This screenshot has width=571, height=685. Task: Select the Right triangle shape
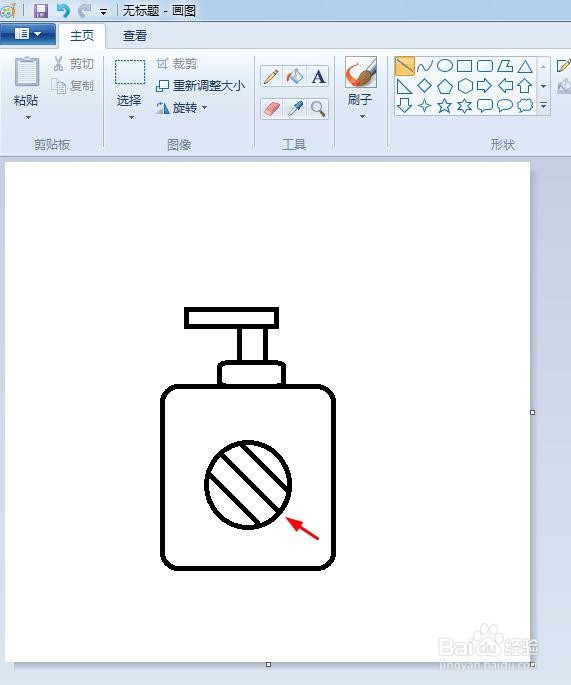[x=404, y=86]
